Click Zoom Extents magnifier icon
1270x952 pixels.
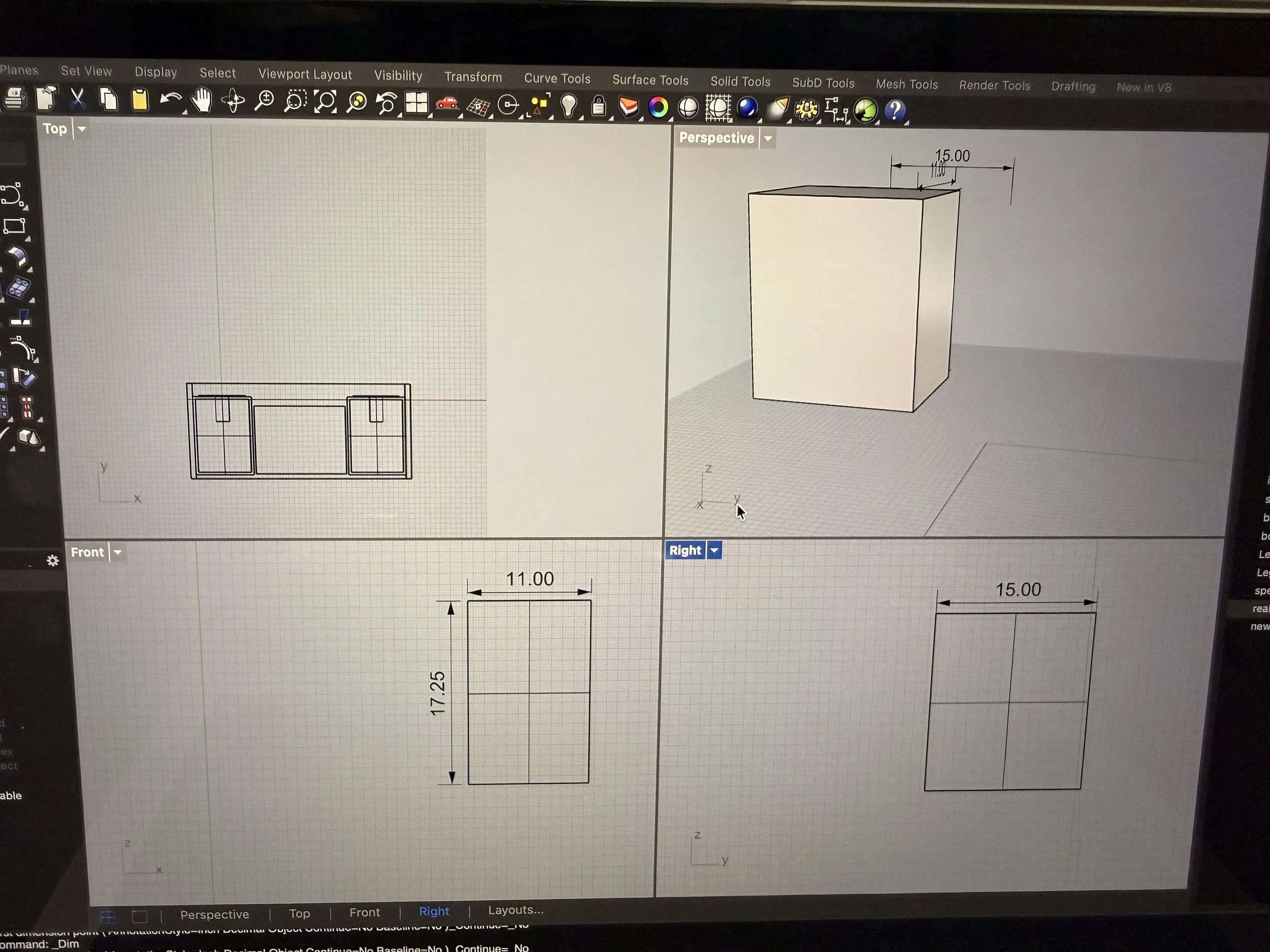pos(325,102)
